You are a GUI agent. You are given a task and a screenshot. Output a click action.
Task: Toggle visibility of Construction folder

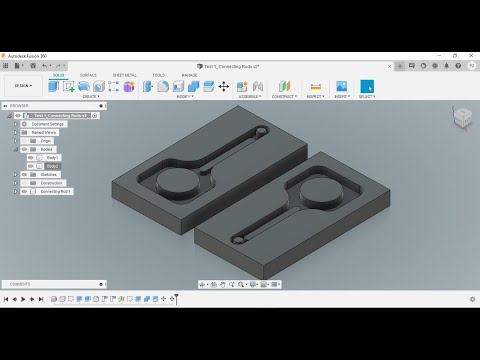(x=24, y=183)
